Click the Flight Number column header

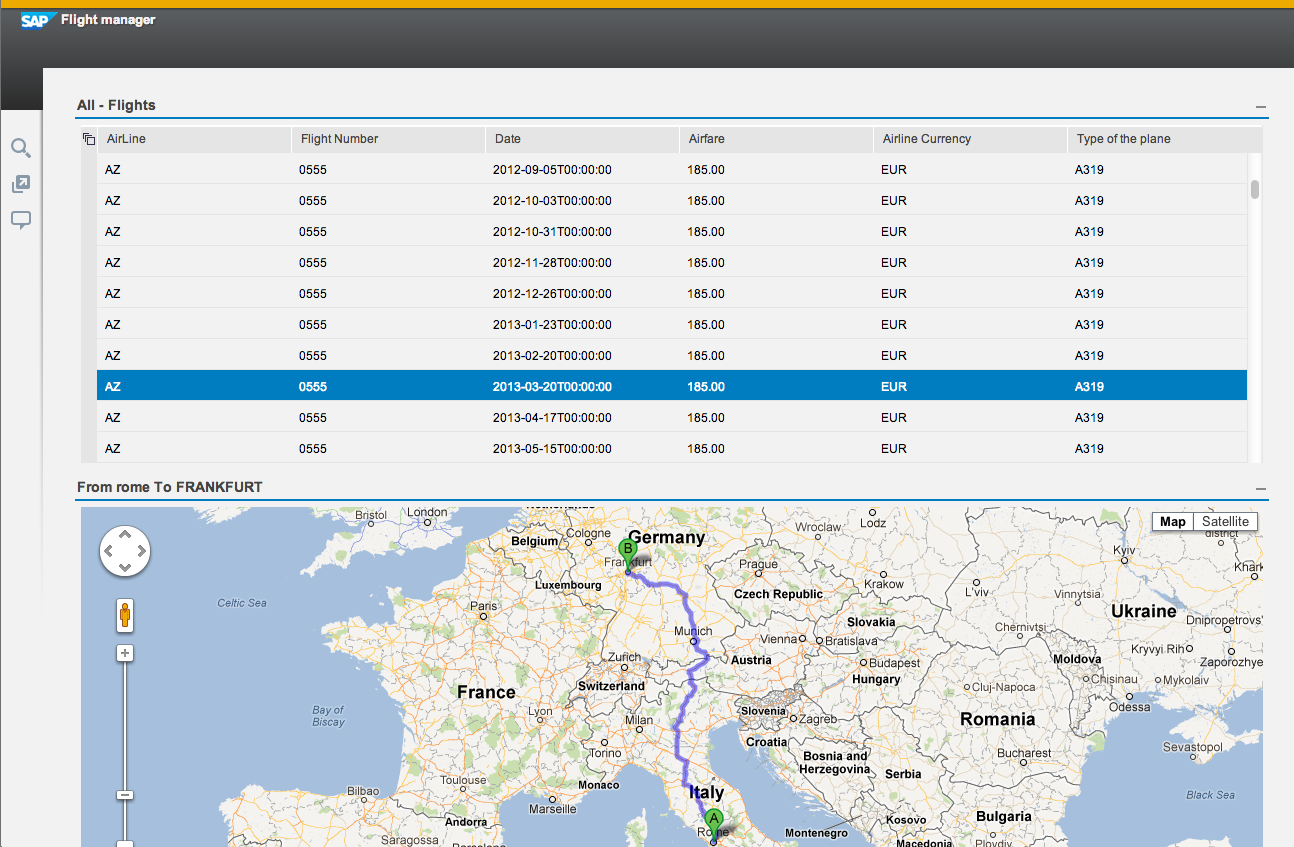387,139
